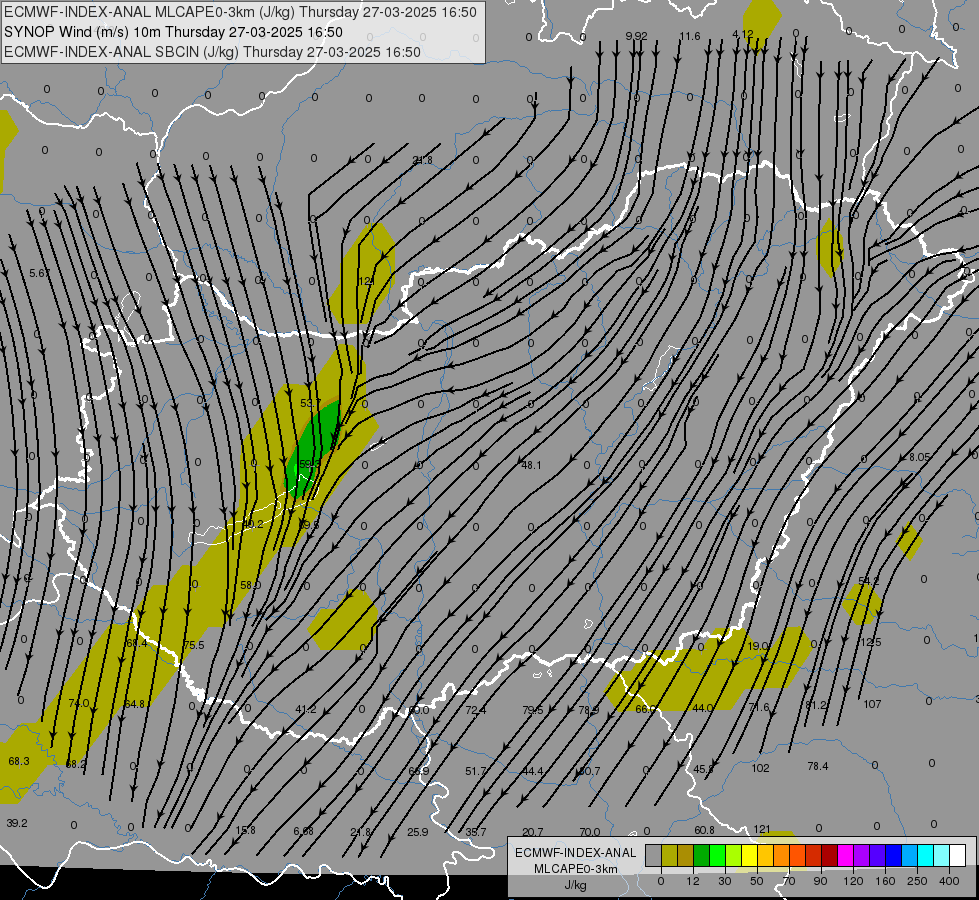Click the 39.2 value on the map

17,823
